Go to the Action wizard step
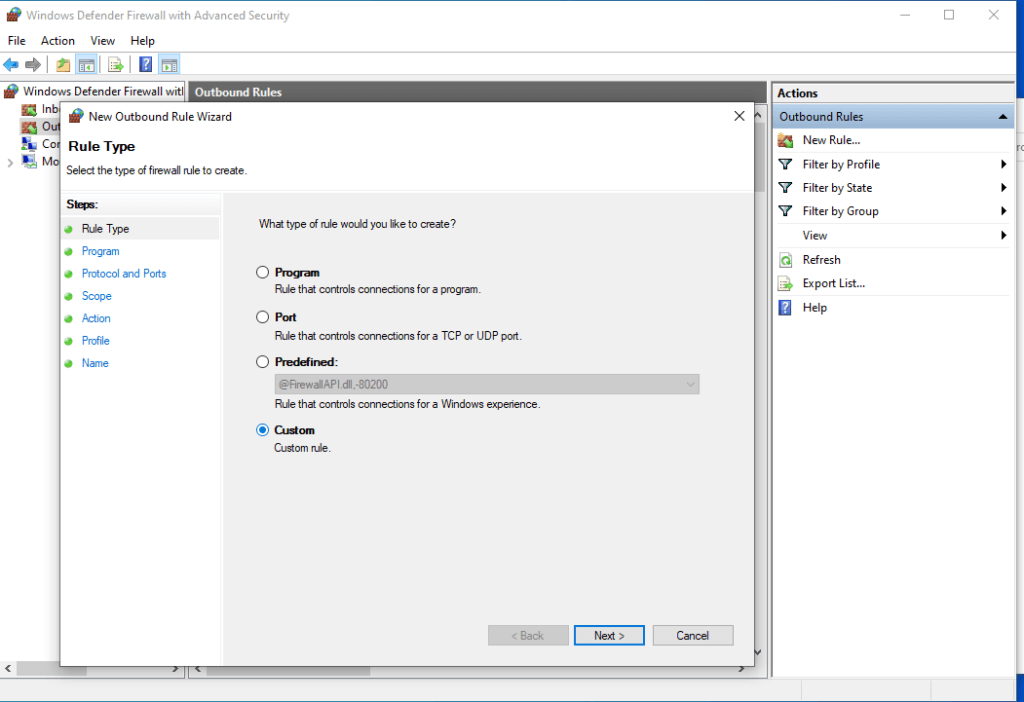Image resolution: width=1024 pixels, height=702 pixels. (96, 319)
